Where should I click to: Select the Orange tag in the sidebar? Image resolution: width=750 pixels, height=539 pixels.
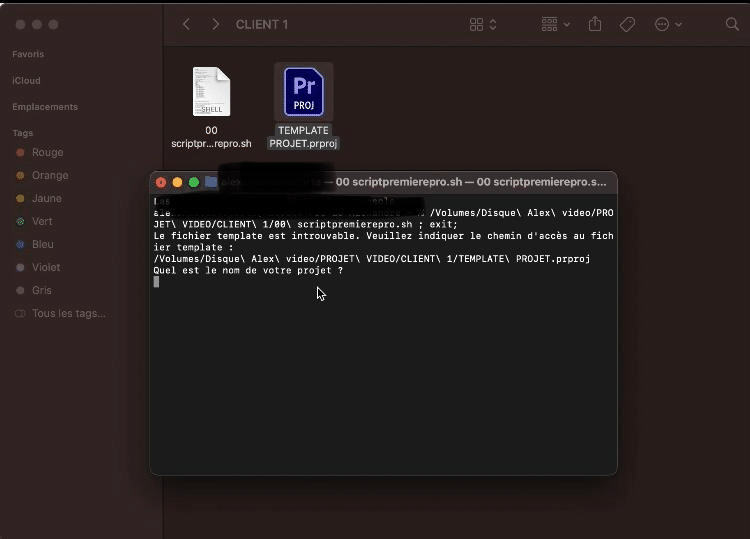click(50, 176)
